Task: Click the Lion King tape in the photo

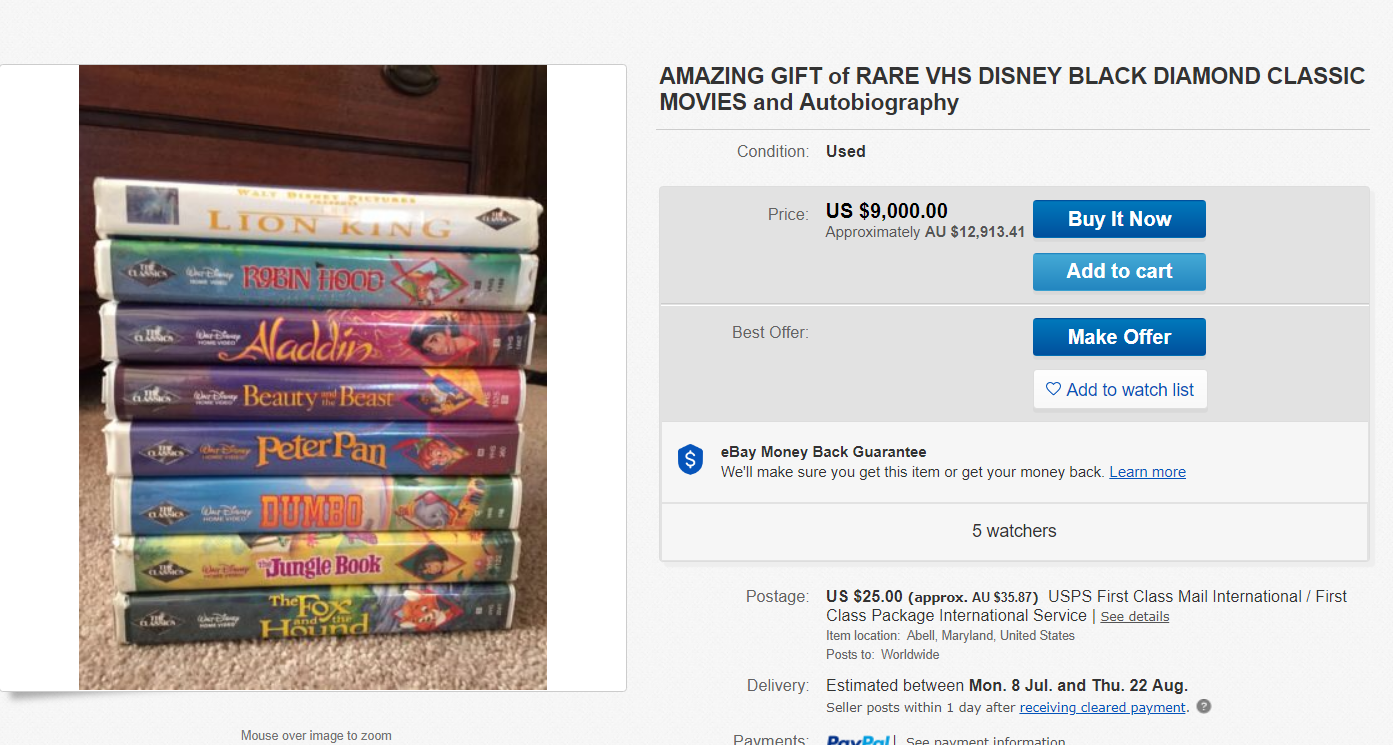Action: [318, 214]
